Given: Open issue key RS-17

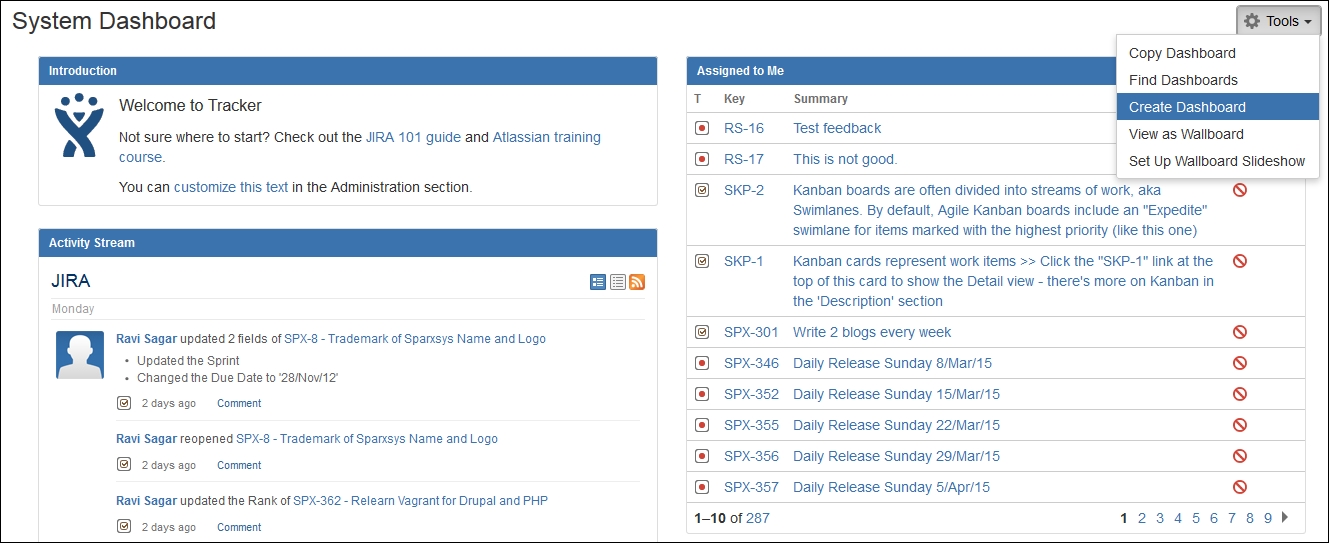Looking at the screenshot, I should tap(744, 159).
